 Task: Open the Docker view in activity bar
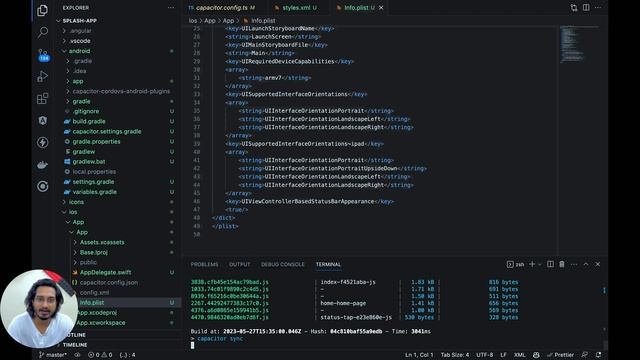(x=42, y=164)
